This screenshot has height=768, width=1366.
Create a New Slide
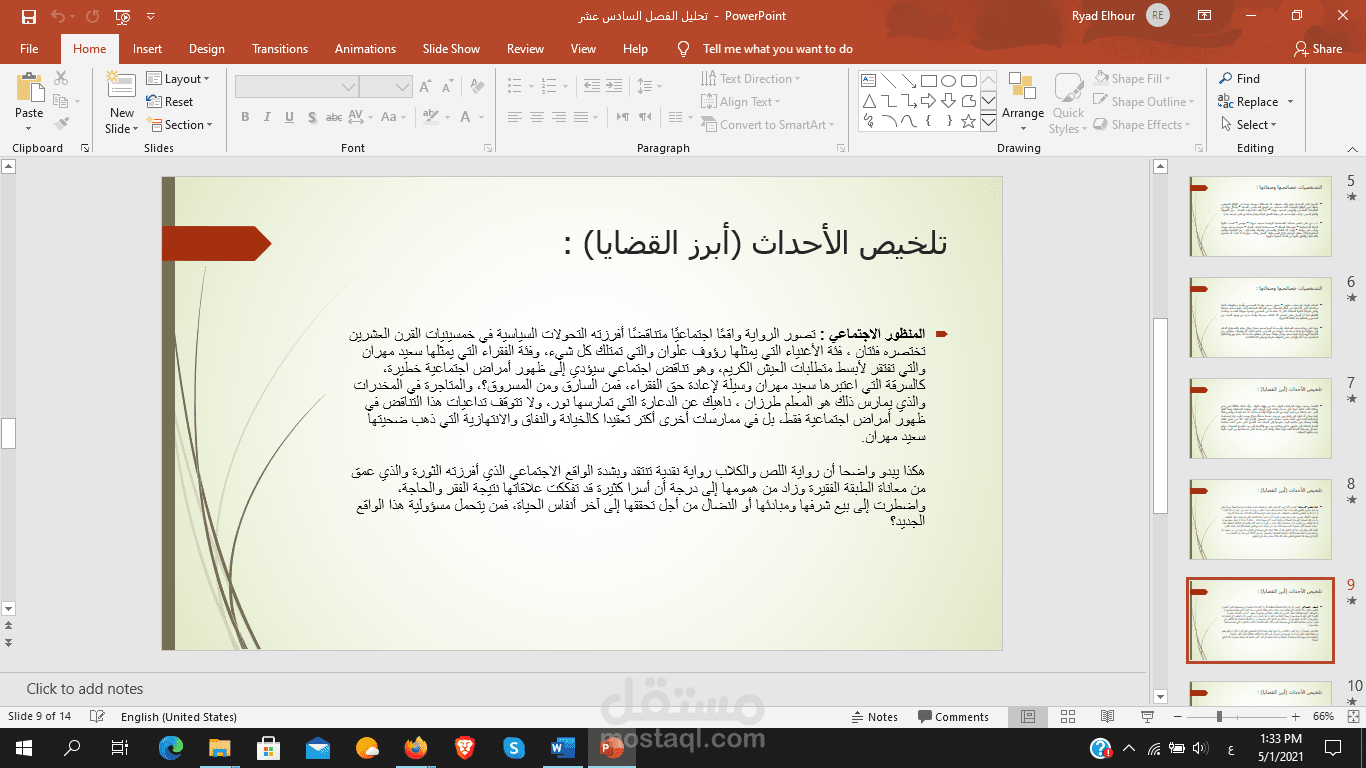click(121, 103)
